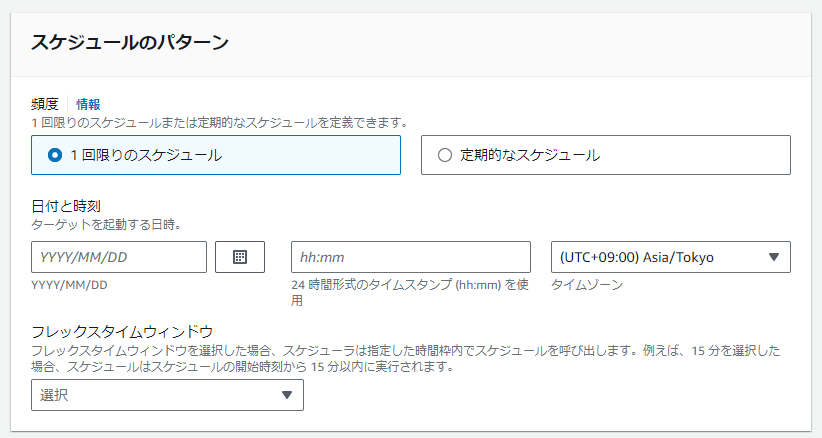The width and height of the screenshot is (822, 438).
Task: Open the 情報 link beside 頻度
Action: [x=88, y=104]
